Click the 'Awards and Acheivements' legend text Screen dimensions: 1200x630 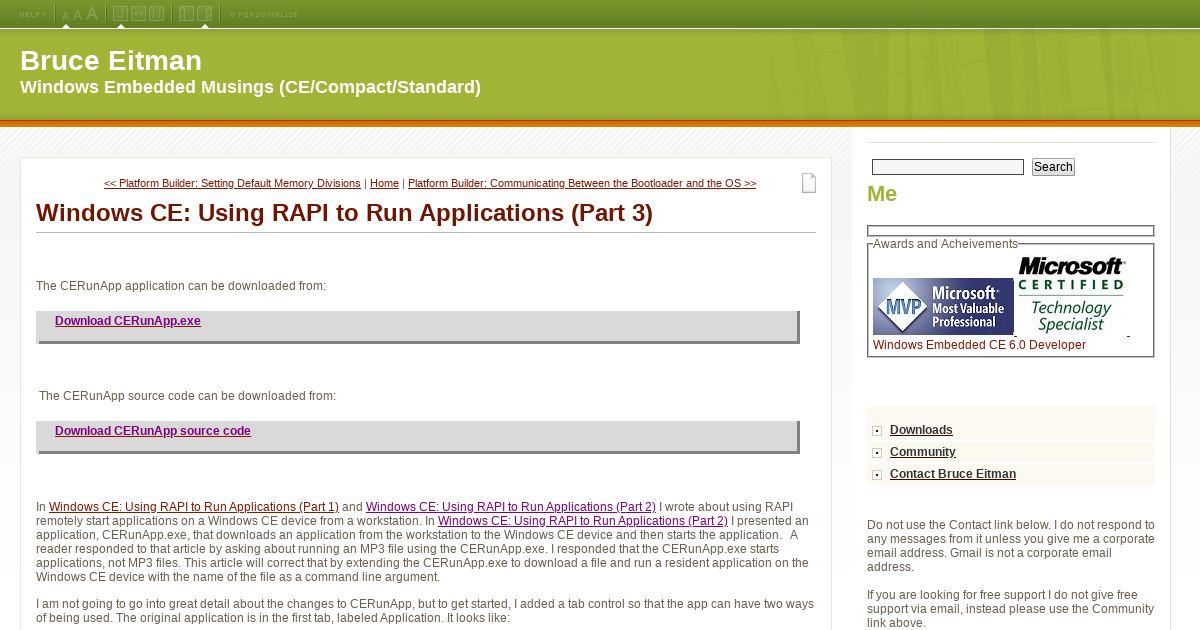pos(945,244)
